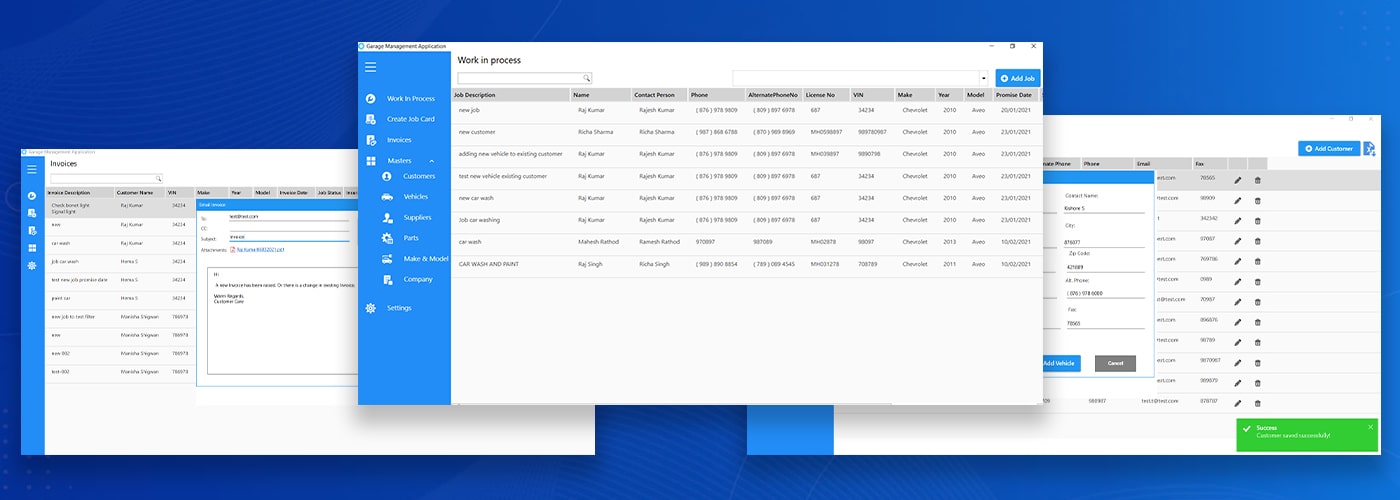Click the Settings gear icon in sidebar
This screenshot has width=1400, height=500.
371,308
